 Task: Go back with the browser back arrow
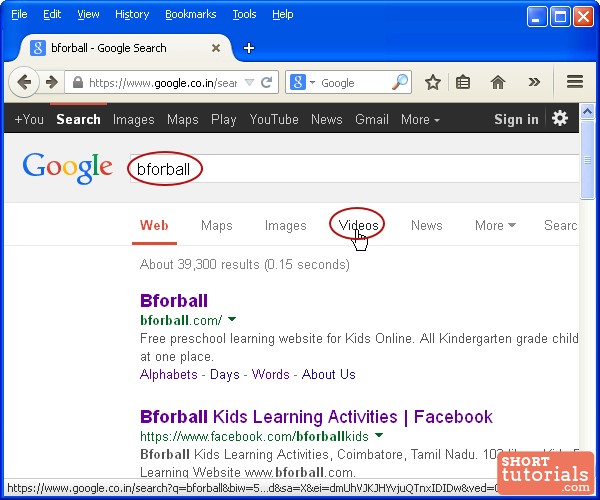(24, 82)
